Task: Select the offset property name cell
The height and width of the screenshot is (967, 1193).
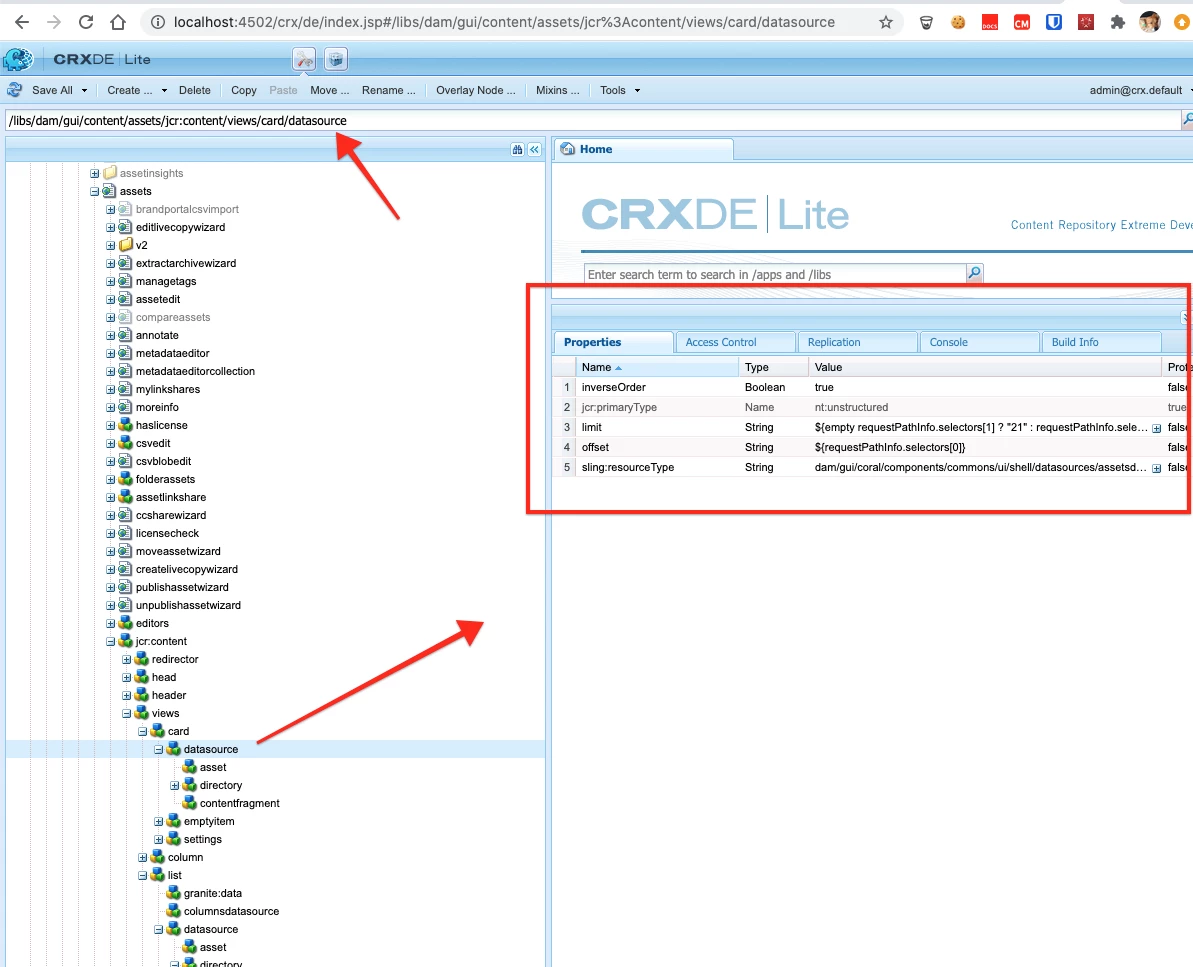Action: click(x=657, y=447)
